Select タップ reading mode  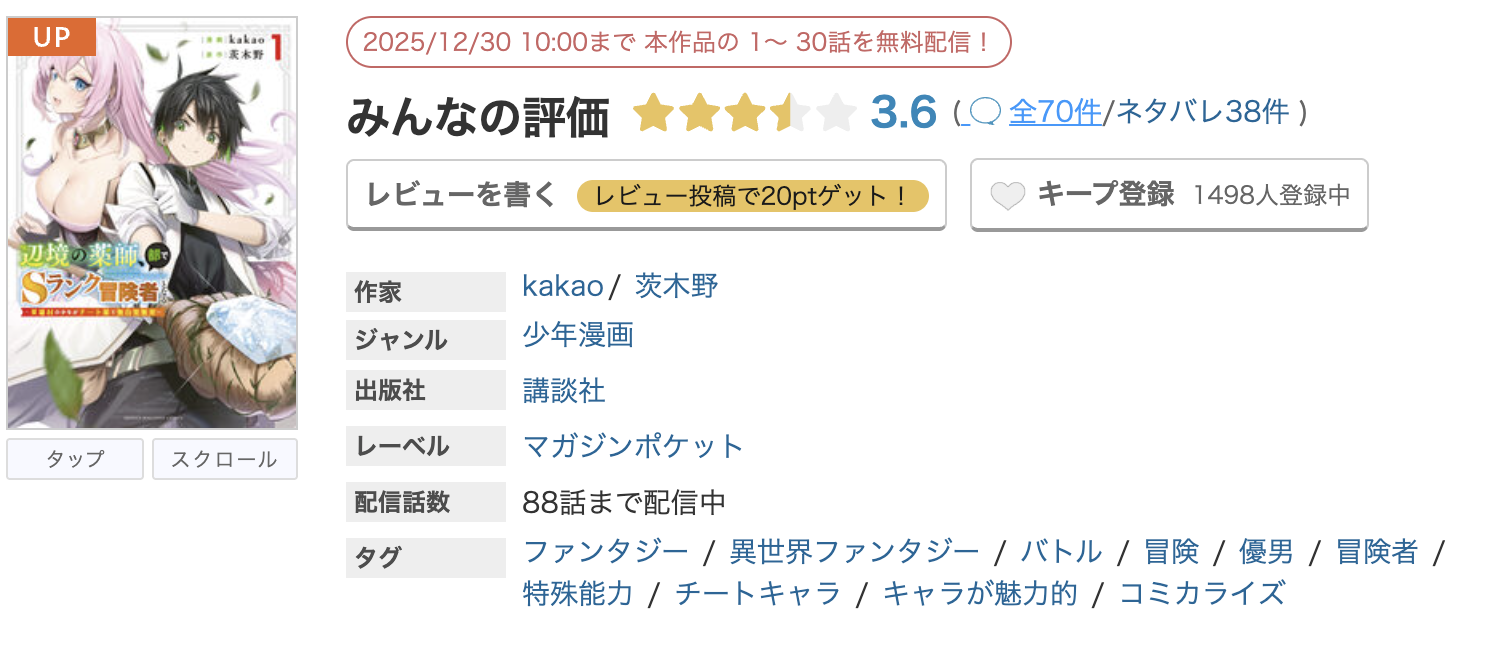pos(75,459)
